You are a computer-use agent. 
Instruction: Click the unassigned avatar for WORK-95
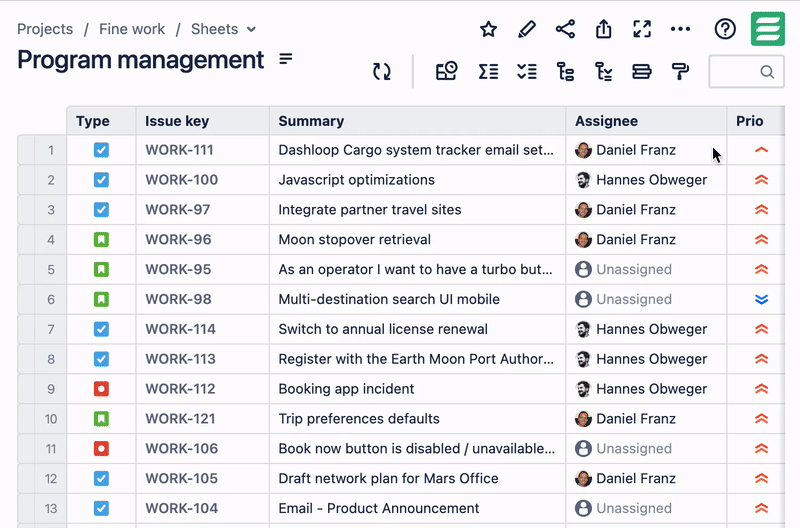point(583,269)
